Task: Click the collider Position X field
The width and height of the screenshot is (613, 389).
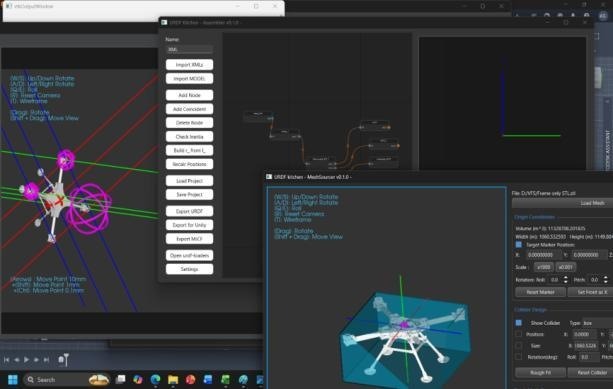Action: [584, 334]
